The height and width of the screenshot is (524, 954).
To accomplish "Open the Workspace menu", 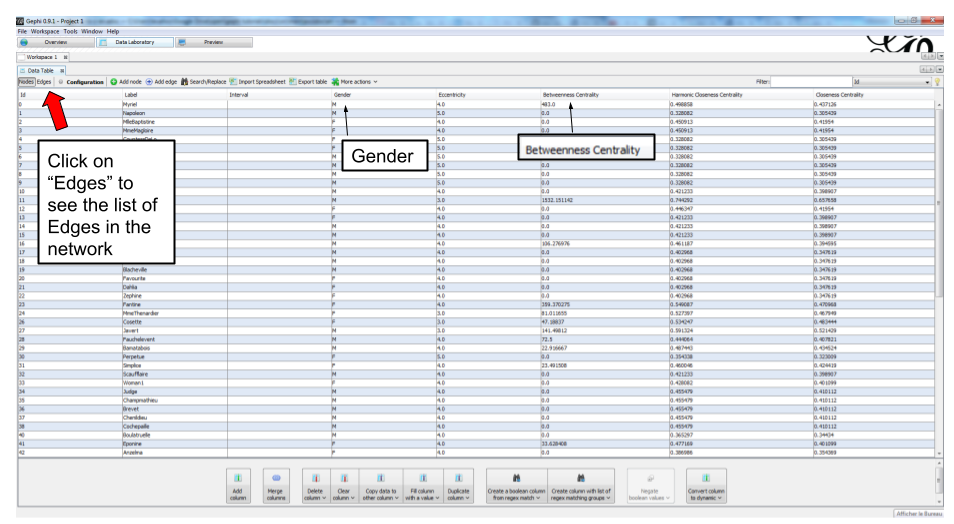I will click(45, 32).
